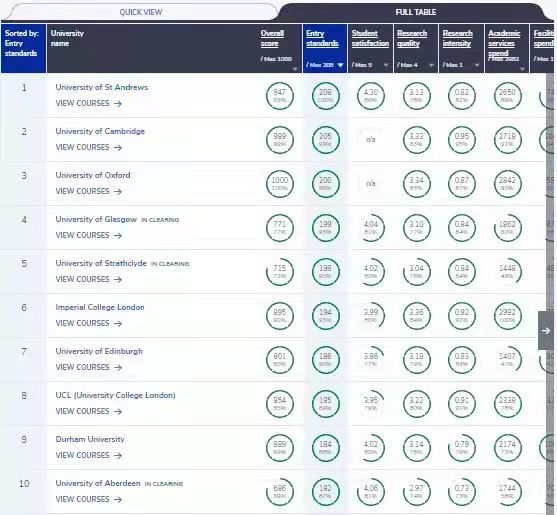Open University of Edinburgh page
Image resolution: width=557 pixels, height=515 pixels.
point(99,352)
